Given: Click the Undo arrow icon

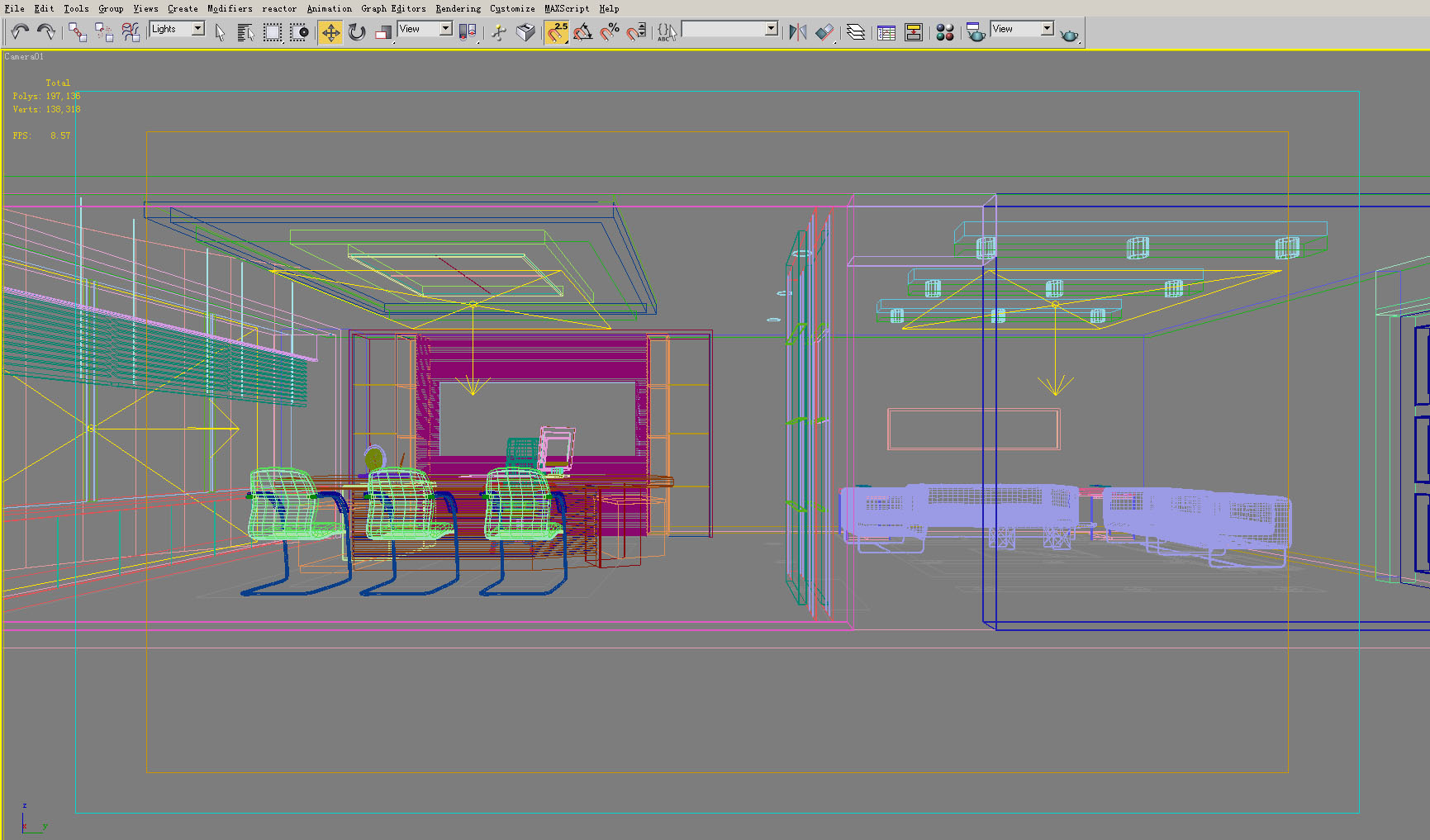Looking at the screenshot, I should tap(20, 32).
